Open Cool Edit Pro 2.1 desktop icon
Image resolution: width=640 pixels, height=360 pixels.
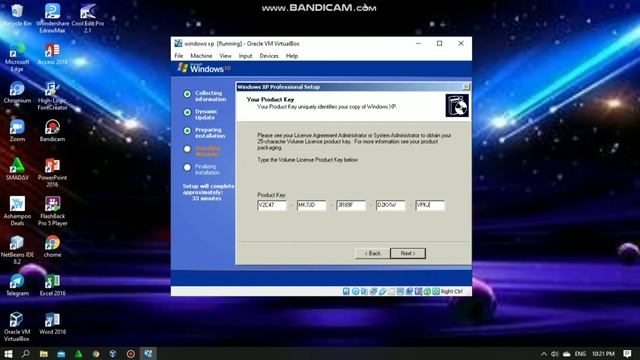tap(88, 18)
